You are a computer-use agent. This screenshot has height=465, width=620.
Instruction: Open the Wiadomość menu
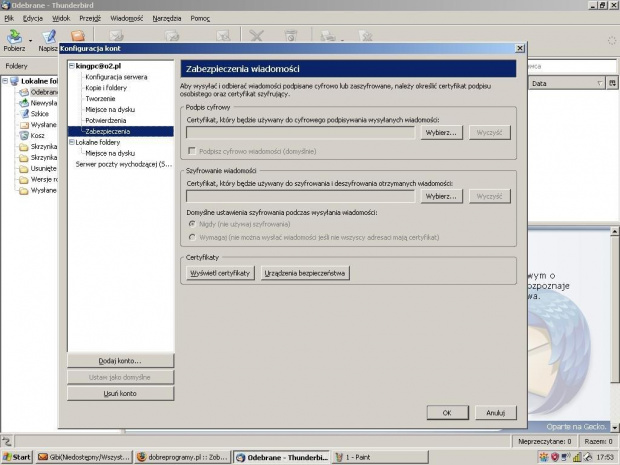[127, 18]
